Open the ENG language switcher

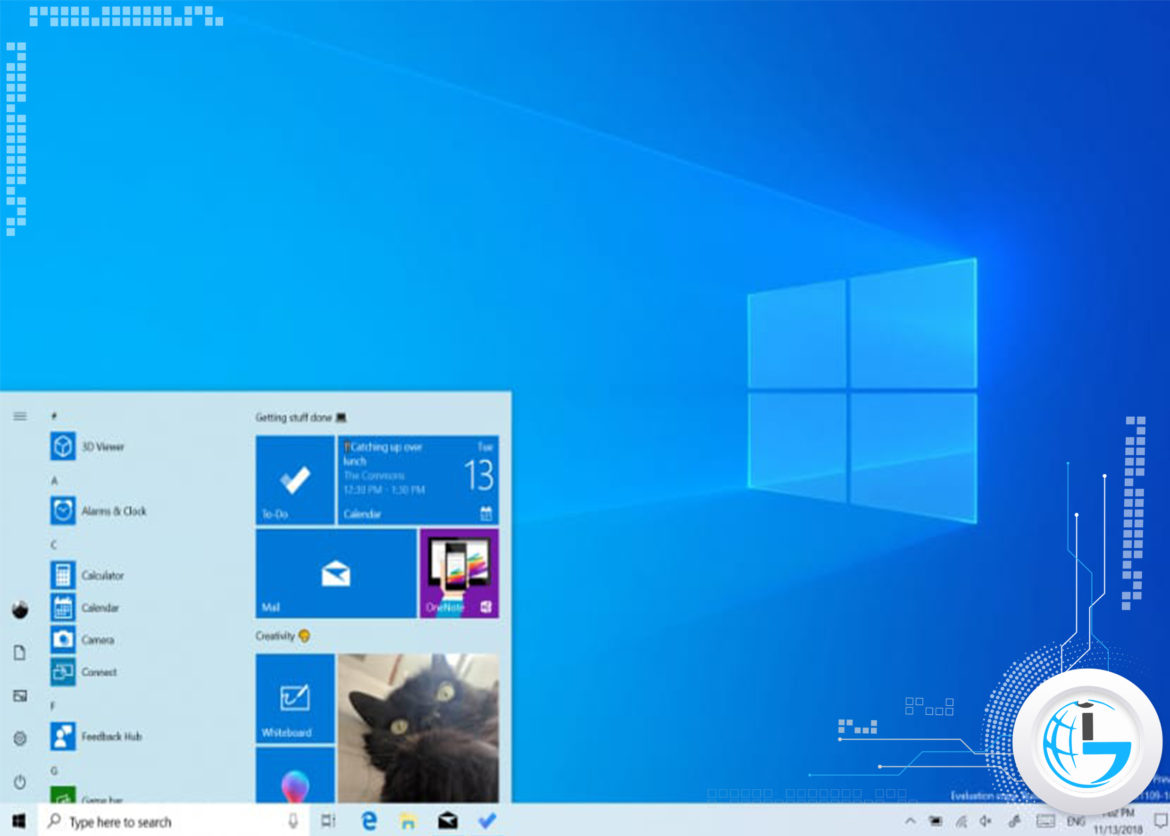(1075, 820)
